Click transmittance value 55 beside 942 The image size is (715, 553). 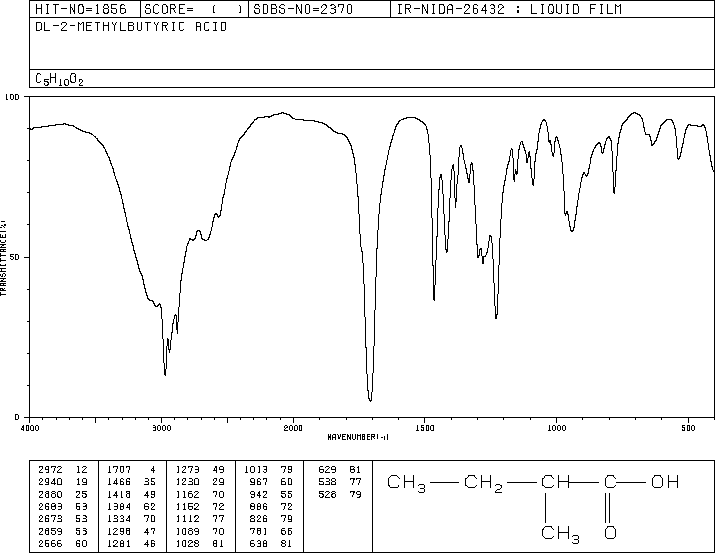pyautogui.click(x=287, y=495)
